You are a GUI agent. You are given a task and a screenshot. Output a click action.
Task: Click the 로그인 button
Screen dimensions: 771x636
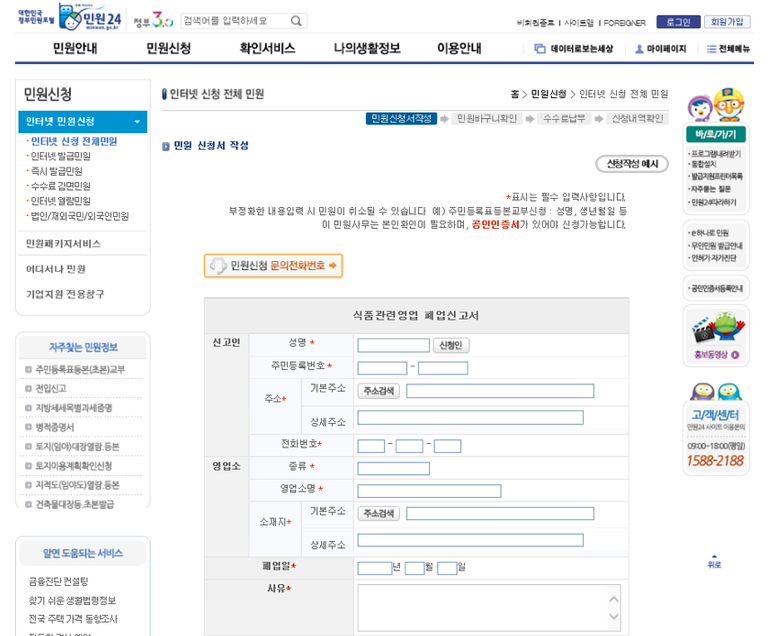(x=678, y=21)
